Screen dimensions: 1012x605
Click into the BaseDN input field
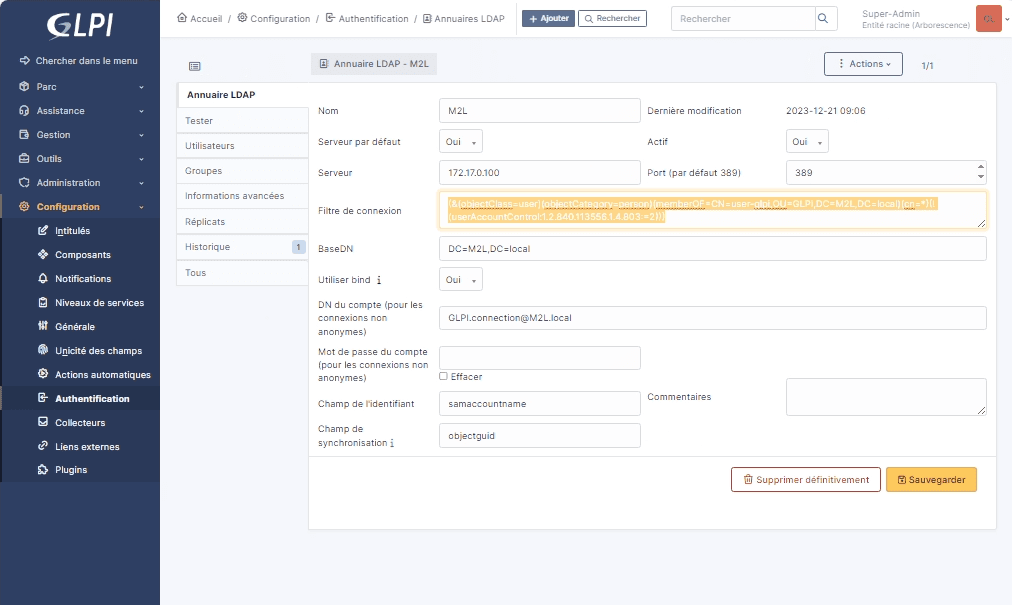tap(712, 248)
